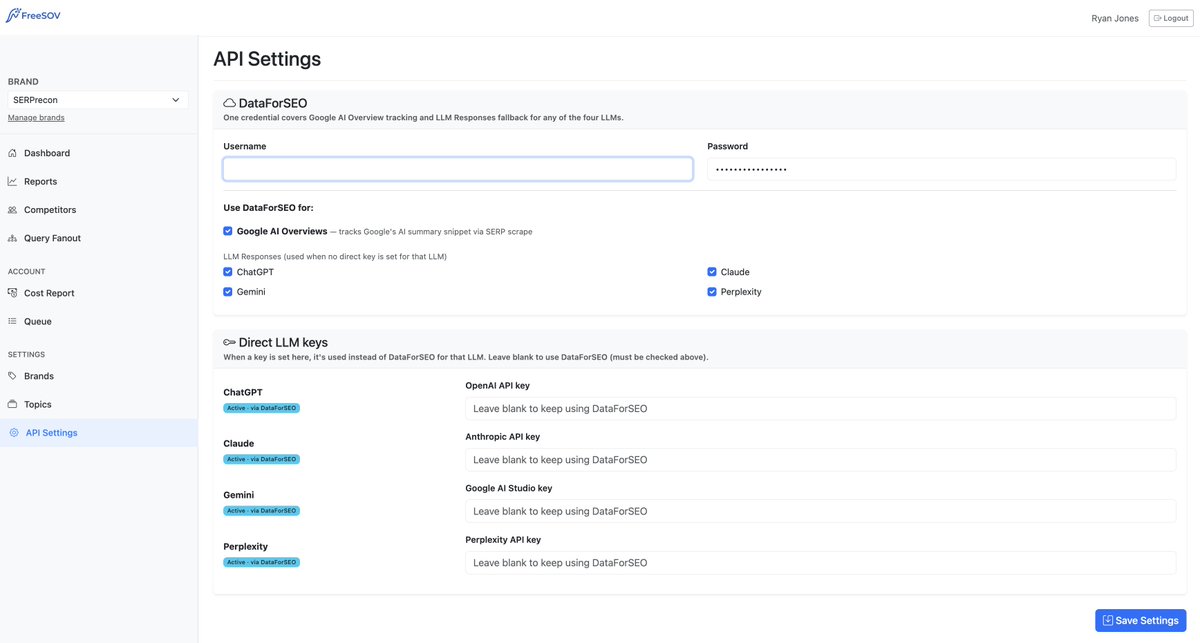Click the 'Use DataForSEO for:' label
This screenshot has height=643, width=1200.
tap(268, 208)
